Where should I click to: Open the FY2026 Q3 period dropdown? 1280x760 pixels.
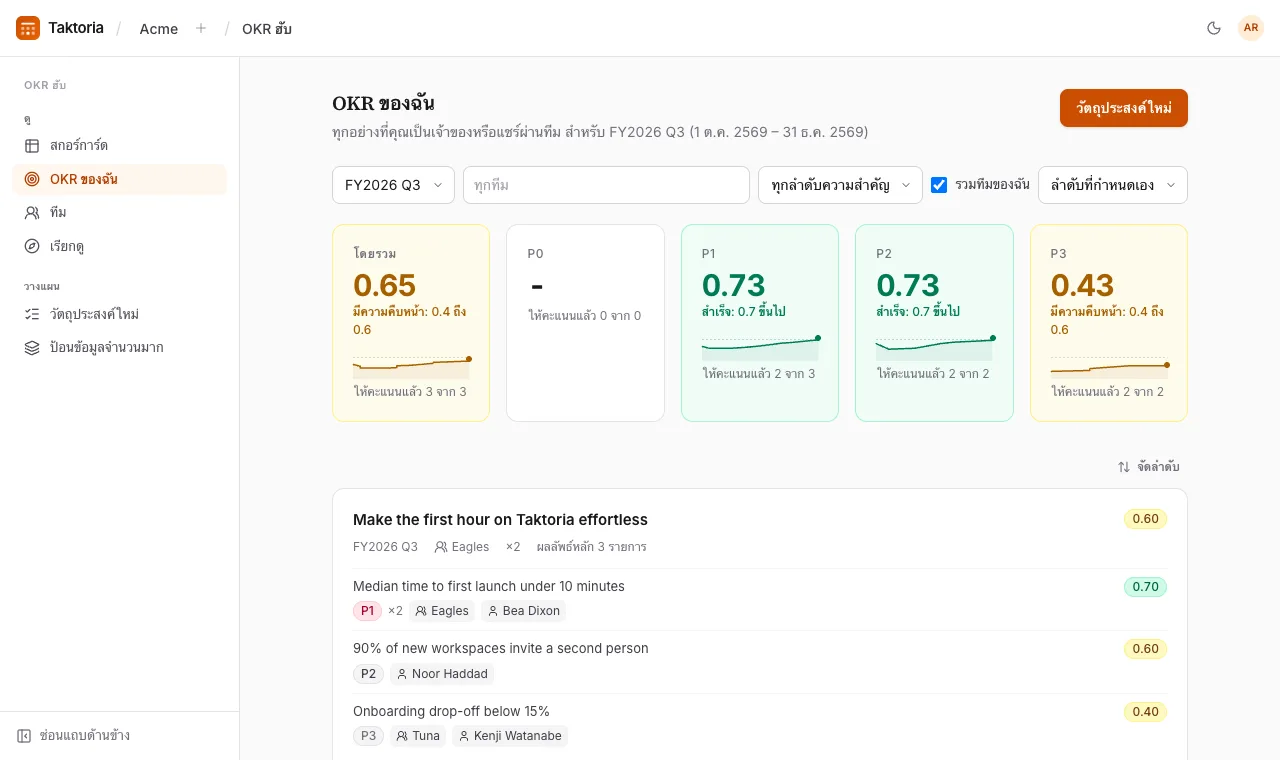click(393, 185)
